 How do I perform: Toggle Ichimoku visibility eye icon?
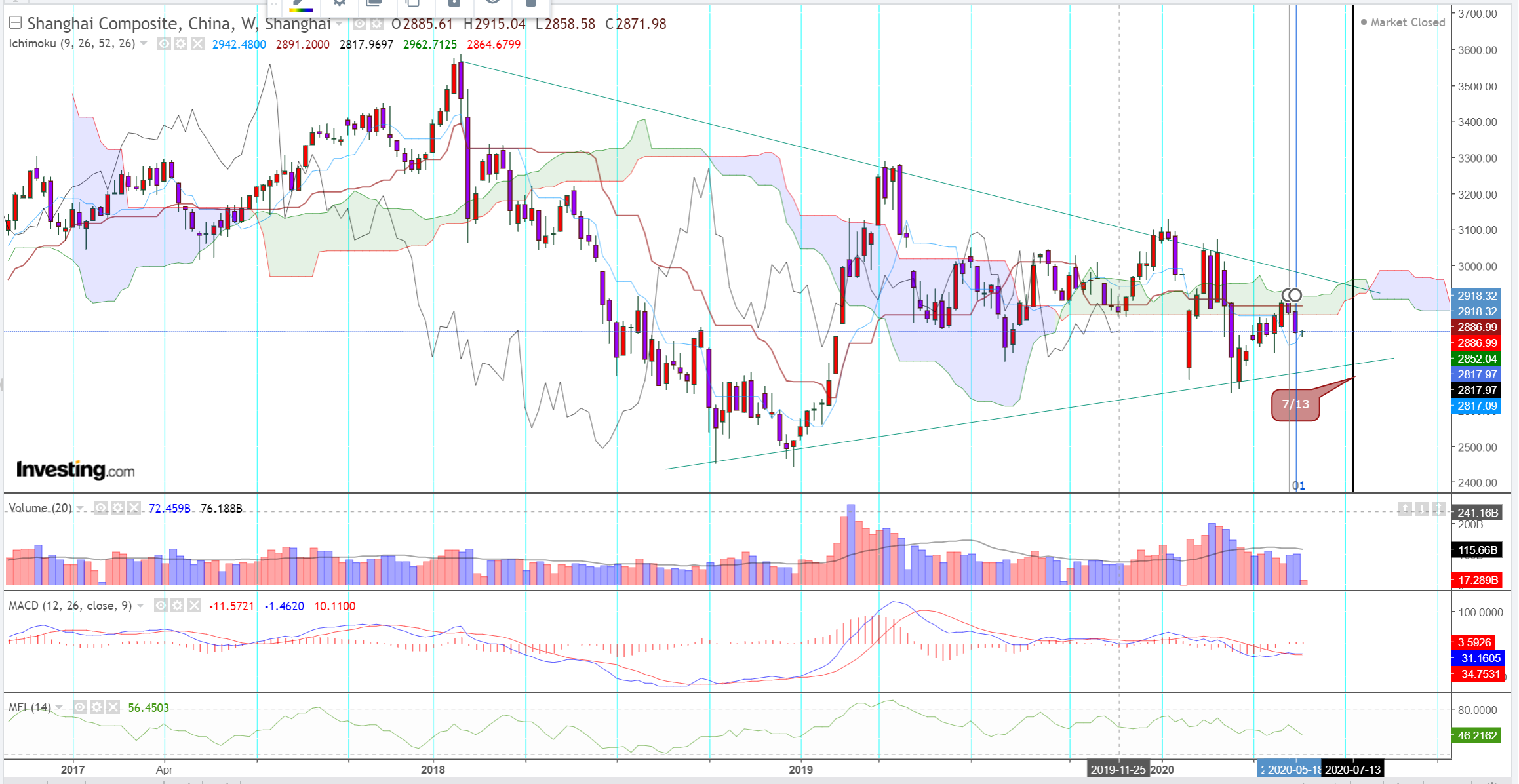click(165, 44)
